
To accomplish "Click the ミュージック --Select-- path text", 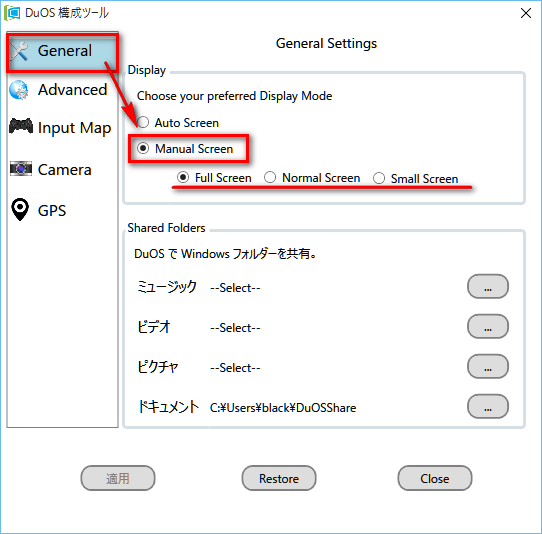I will tap(235, 288).
